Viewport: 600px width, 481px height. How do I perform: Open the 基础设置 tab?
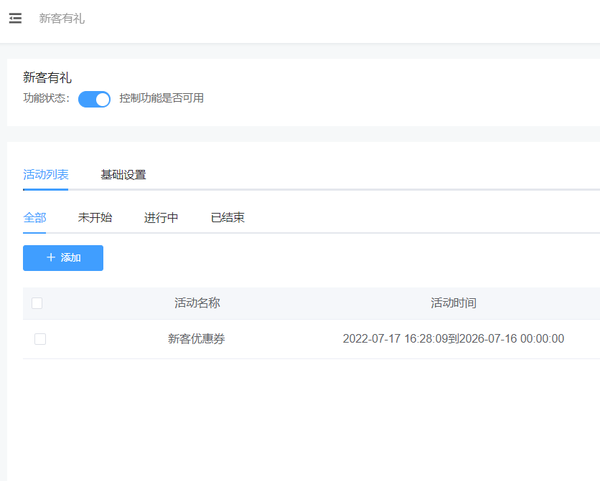pos(123,175)
